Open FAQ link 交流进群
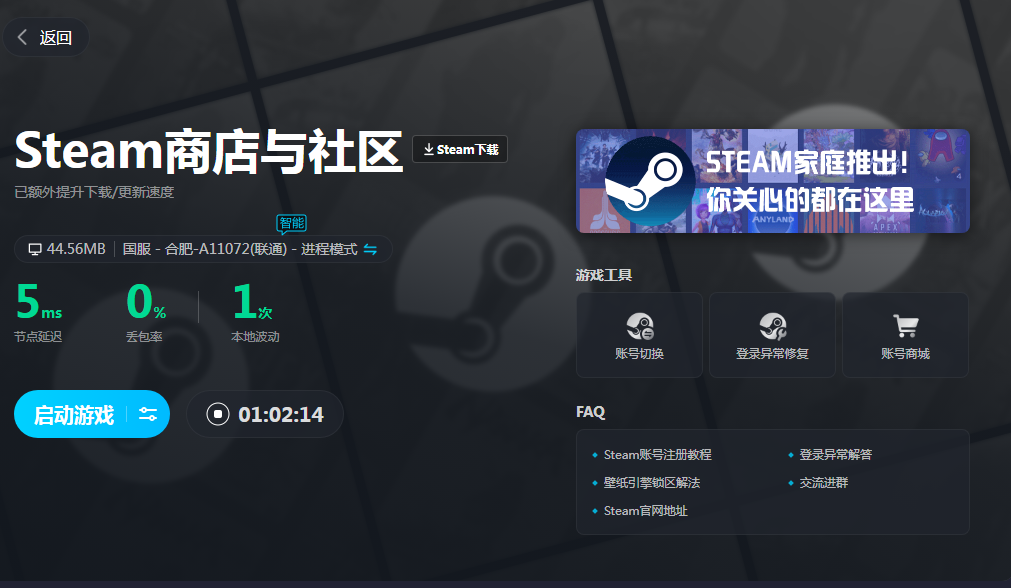Viewport: 1011px width, 588px height. pyautogui.click(x=824, y=482)
